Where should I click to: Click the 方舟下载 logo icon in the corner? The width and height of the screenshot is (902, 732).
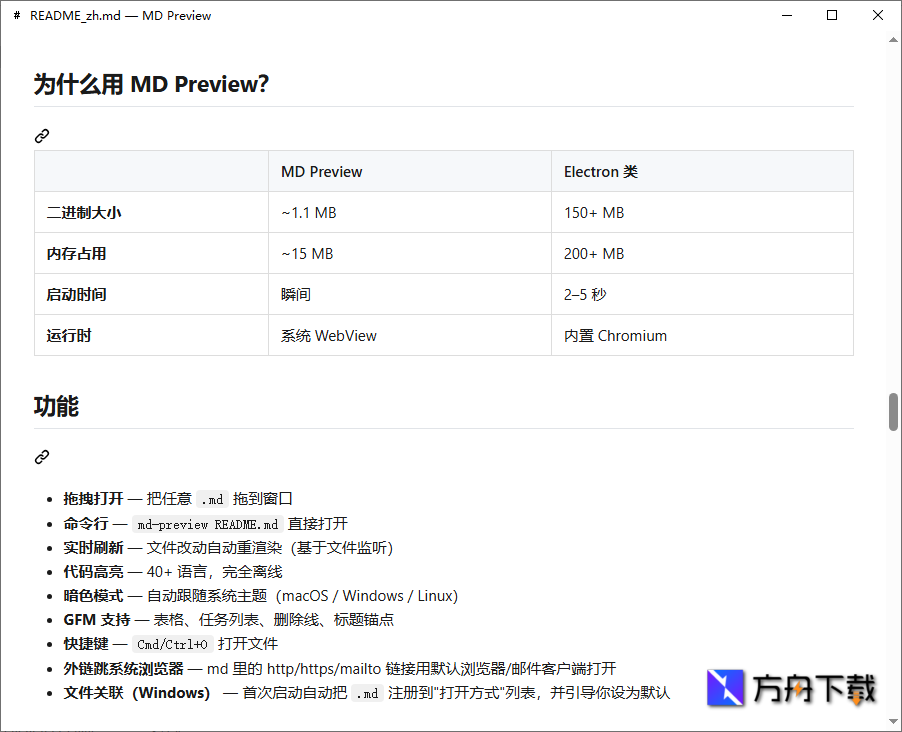click(725, 688)
